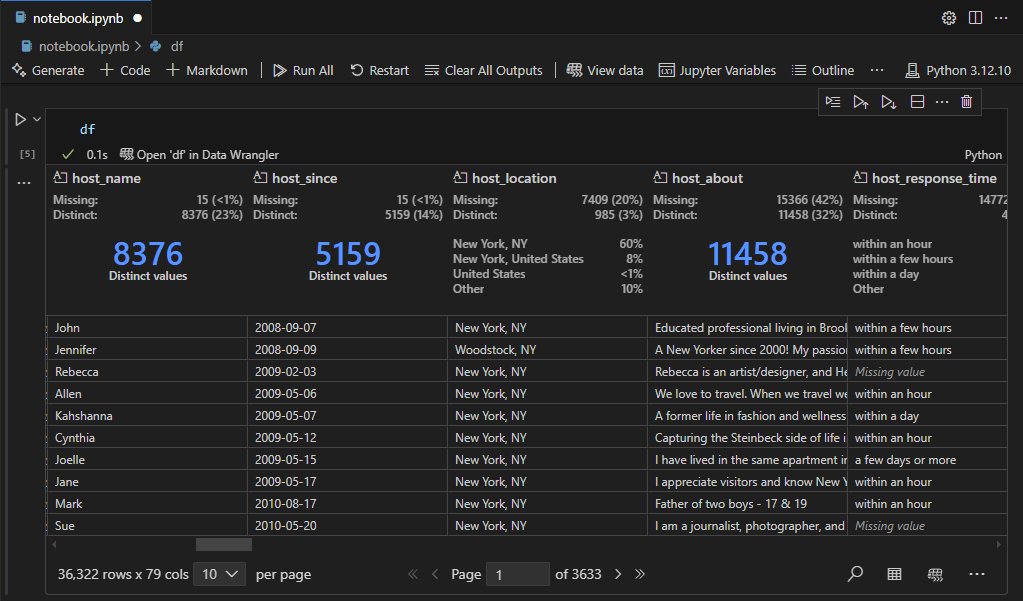Image resolution: width=1023 pixels, height=601 pixels.
Task: Click the scroll left arrow of the table
Action: [x=54, y=544]
